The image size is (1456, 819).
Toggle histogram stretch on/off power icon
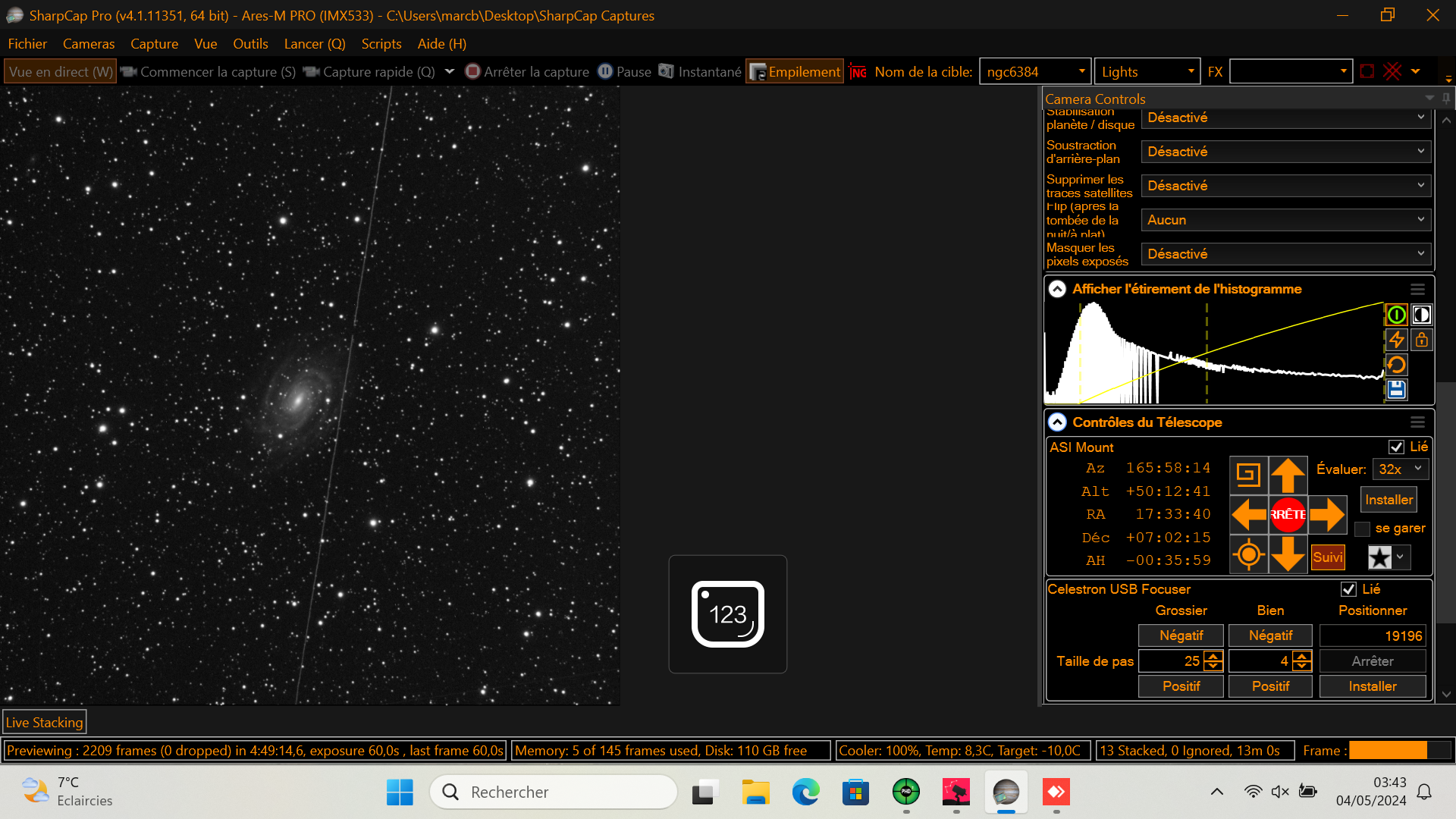[1396, 315]
